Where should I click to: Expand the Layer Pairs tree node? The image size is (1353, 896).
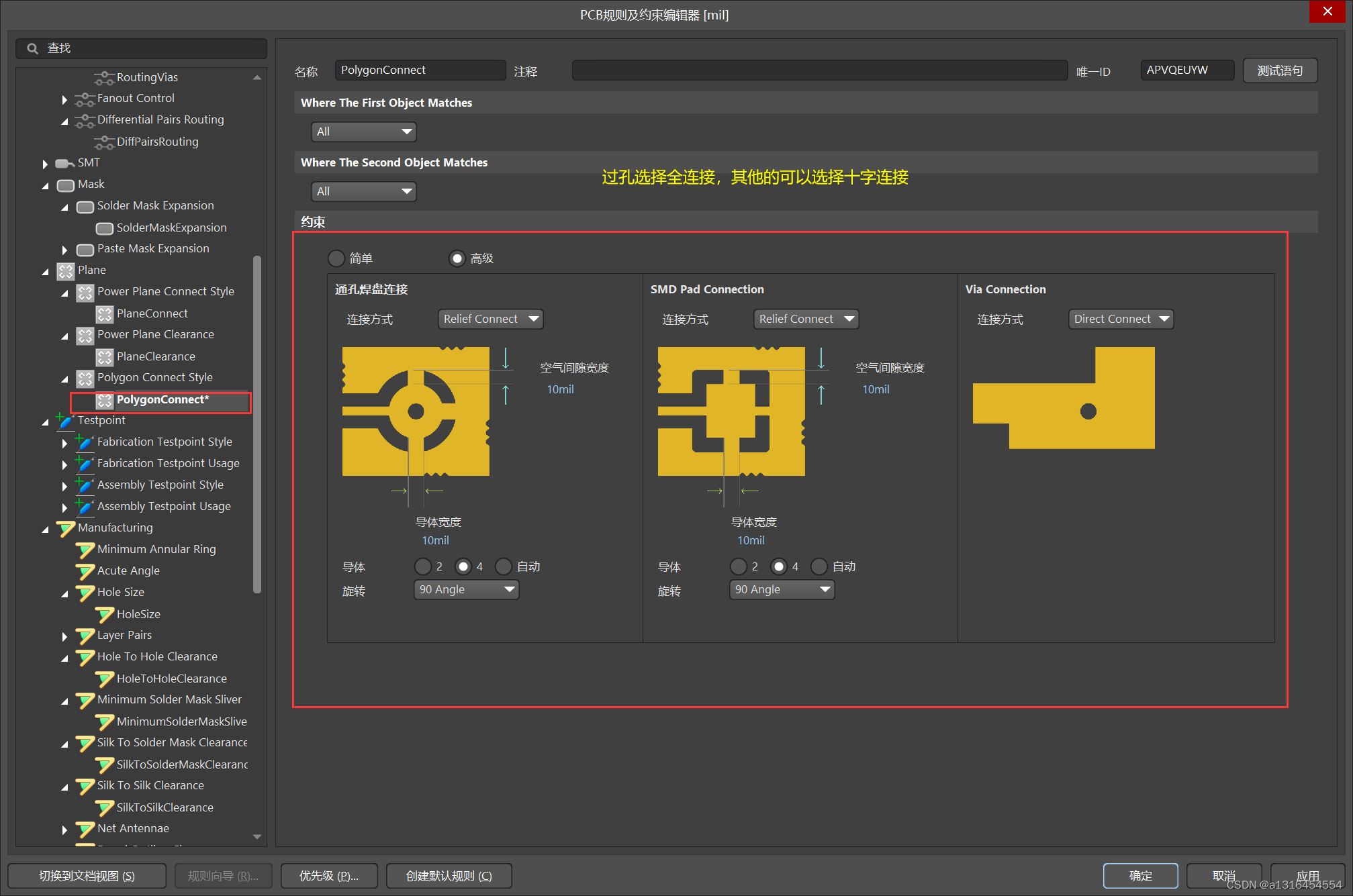(x=64, y=636)
